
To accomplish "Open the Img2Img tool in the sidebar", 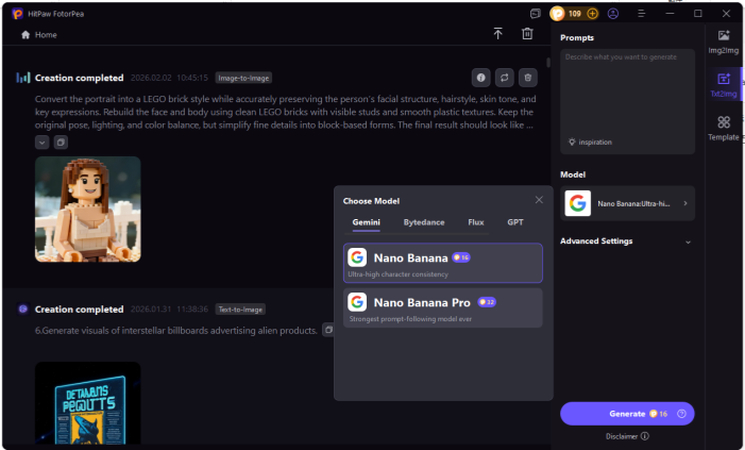I will (x=723, y=42).
